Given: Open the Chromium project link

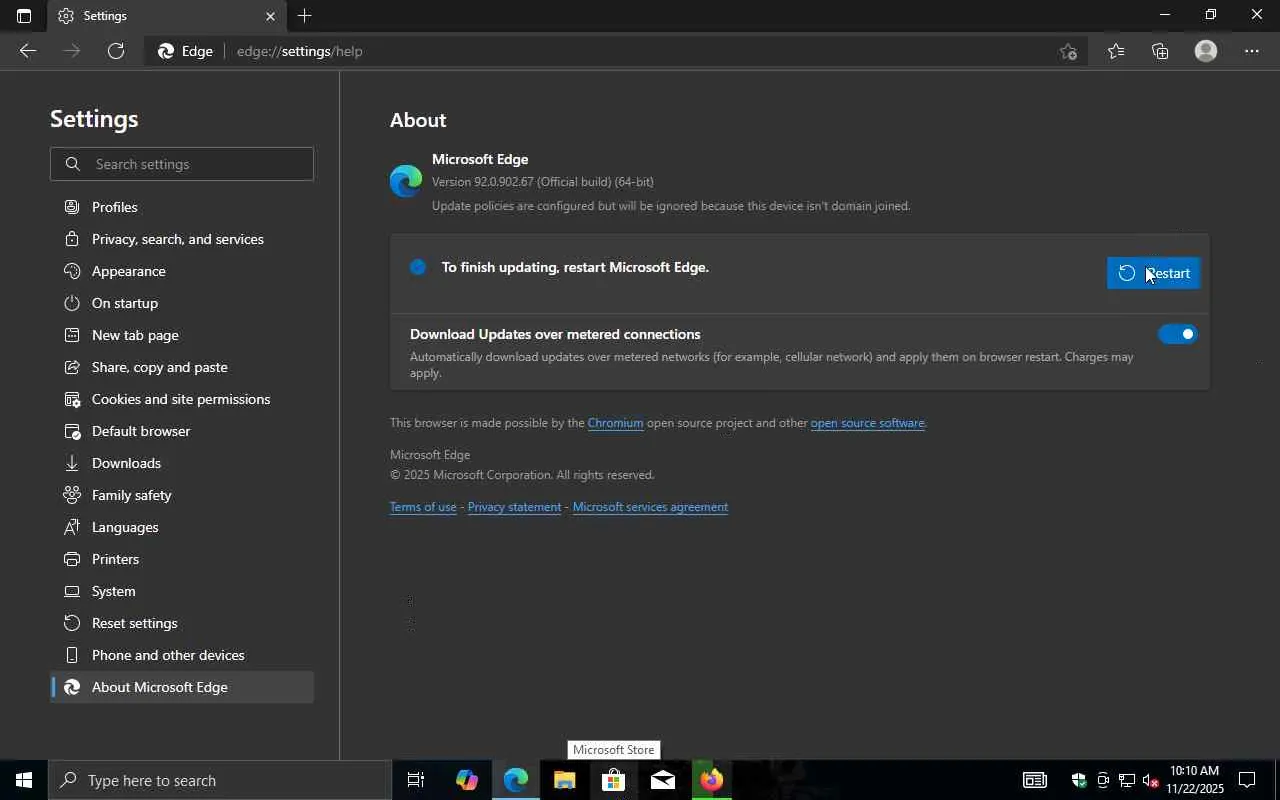Looking at the screenshot, I should [x=615, y=423].
